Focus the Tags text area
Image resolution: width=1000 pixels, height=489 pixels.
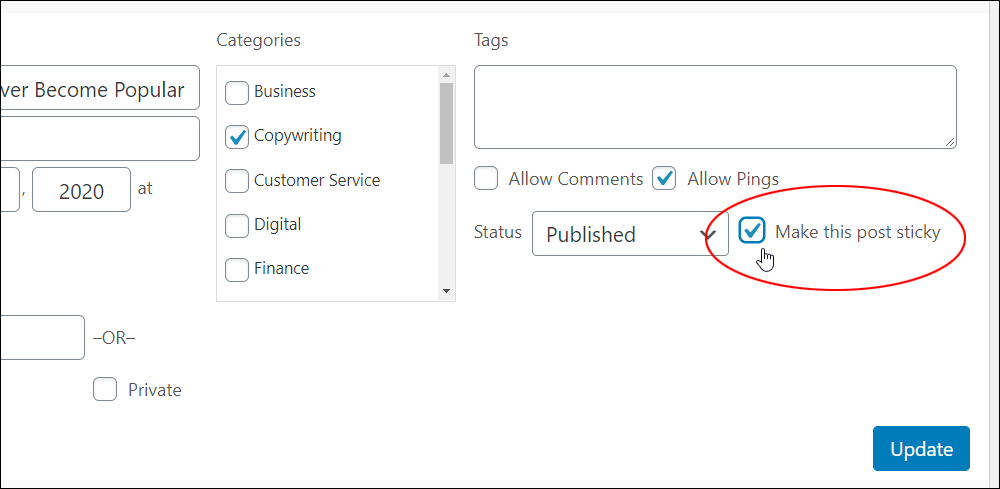pyautogui.click(x=715, y=107)
